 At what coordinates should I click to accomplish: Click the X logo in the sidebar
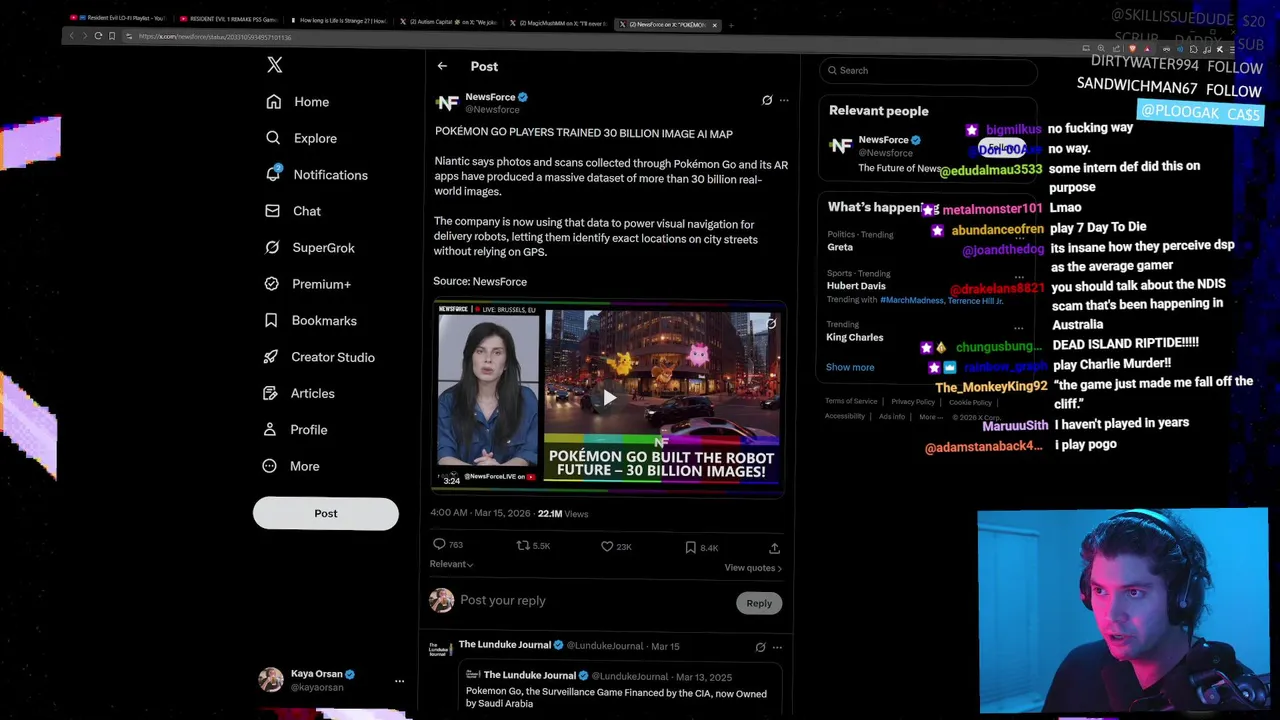pos(275,65)
